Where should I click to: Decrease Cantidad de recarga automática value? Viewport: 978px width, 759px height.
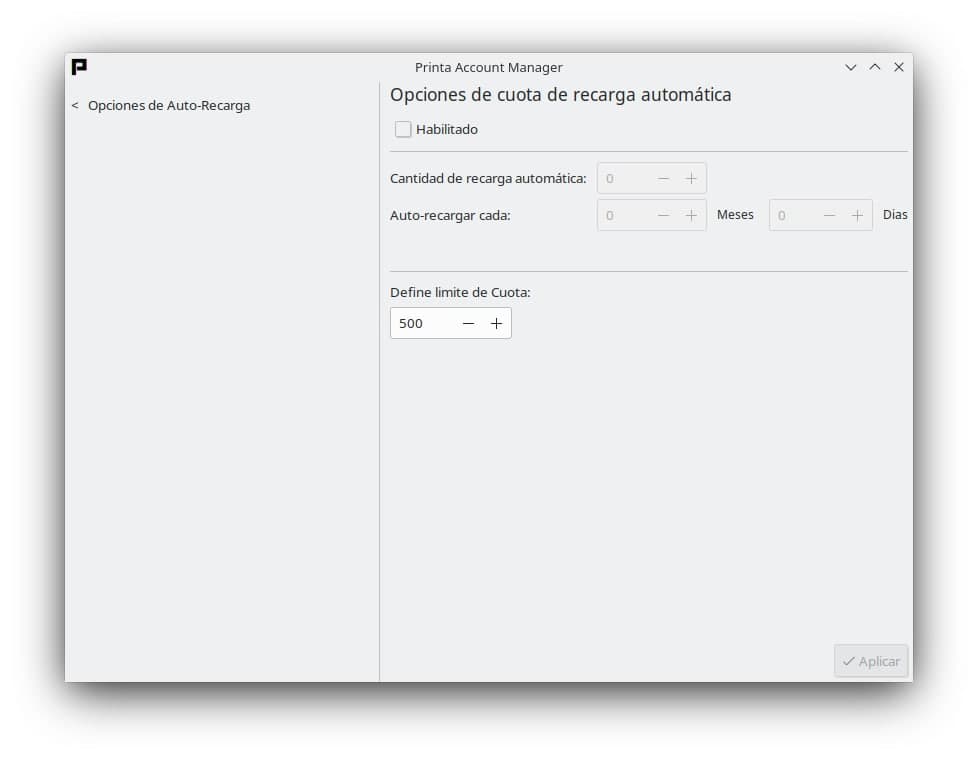[x=663, y=178]
